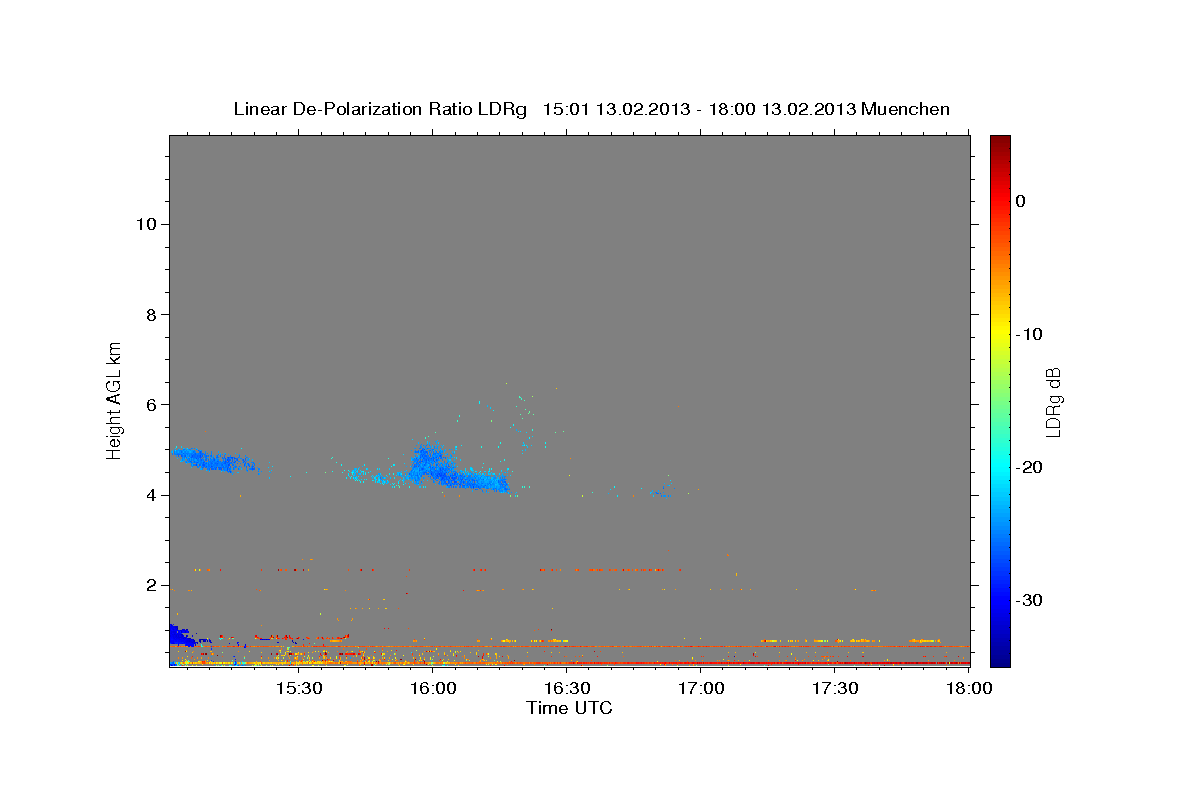
Task: Click the "Height AGL km" axis label
Action: (115, 399)
